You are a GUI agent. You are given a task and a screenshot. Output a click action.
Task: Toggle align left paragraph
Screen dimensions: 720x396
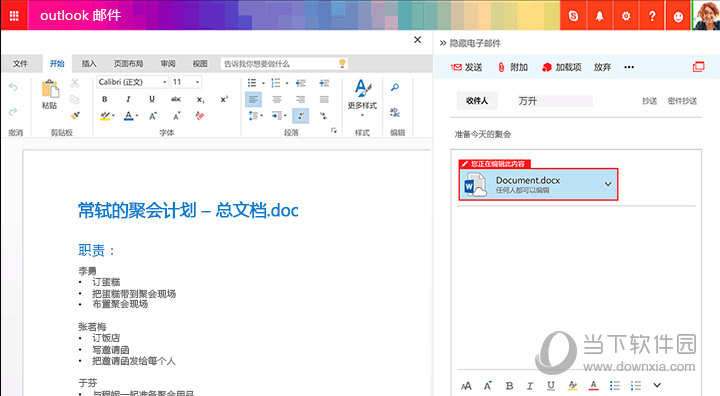click(253, 99)
